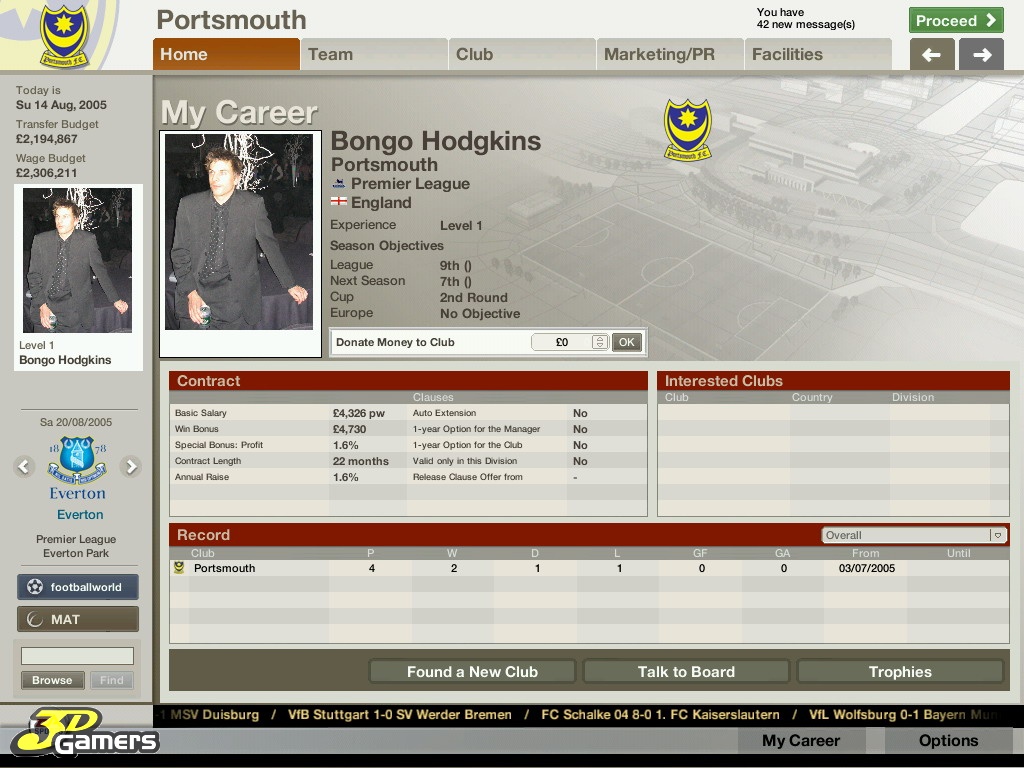1024x768 pixels.
Task: Click the Portsmouth badge beside manager name
Action: [x=687, y=129]
